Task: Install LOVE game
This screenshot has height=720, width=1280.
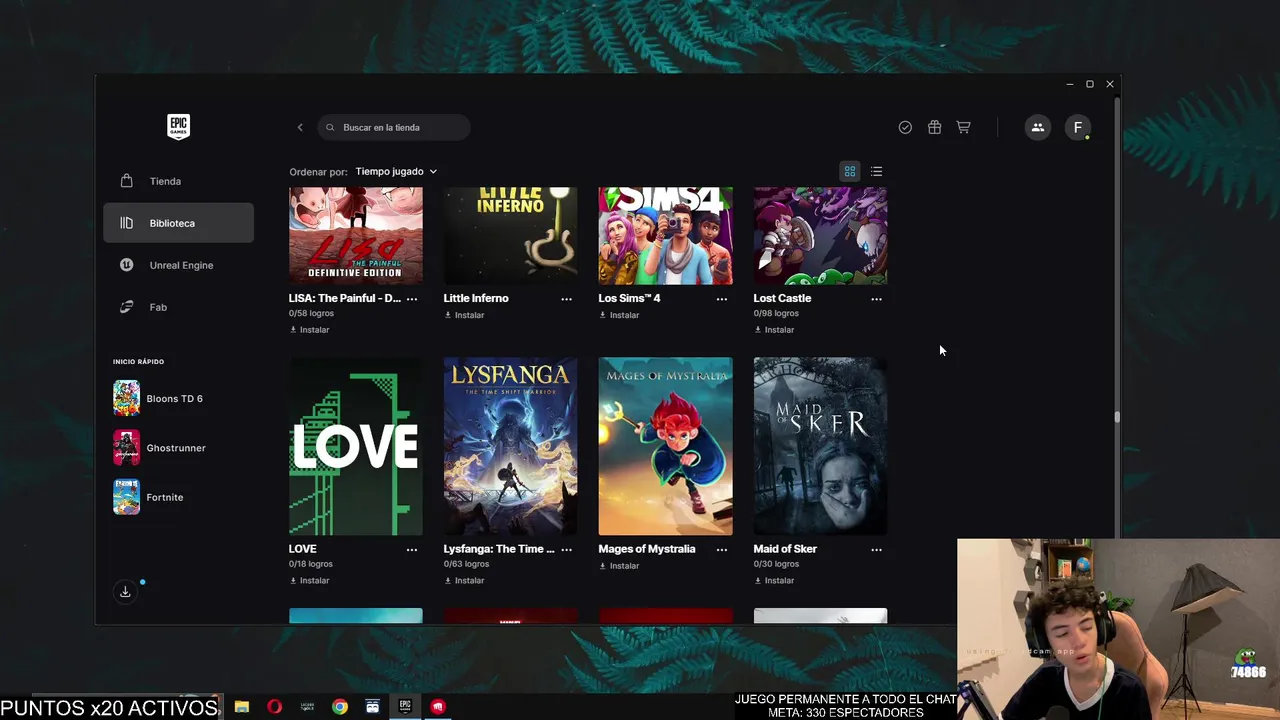Action: [309, 581]
